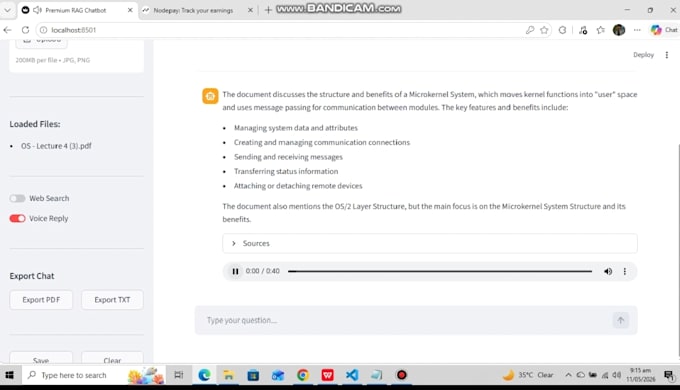Open the tab search dropdown arrow
Image resolution: width=680 pixels, height=390 pixels.
tap(7, 10)
